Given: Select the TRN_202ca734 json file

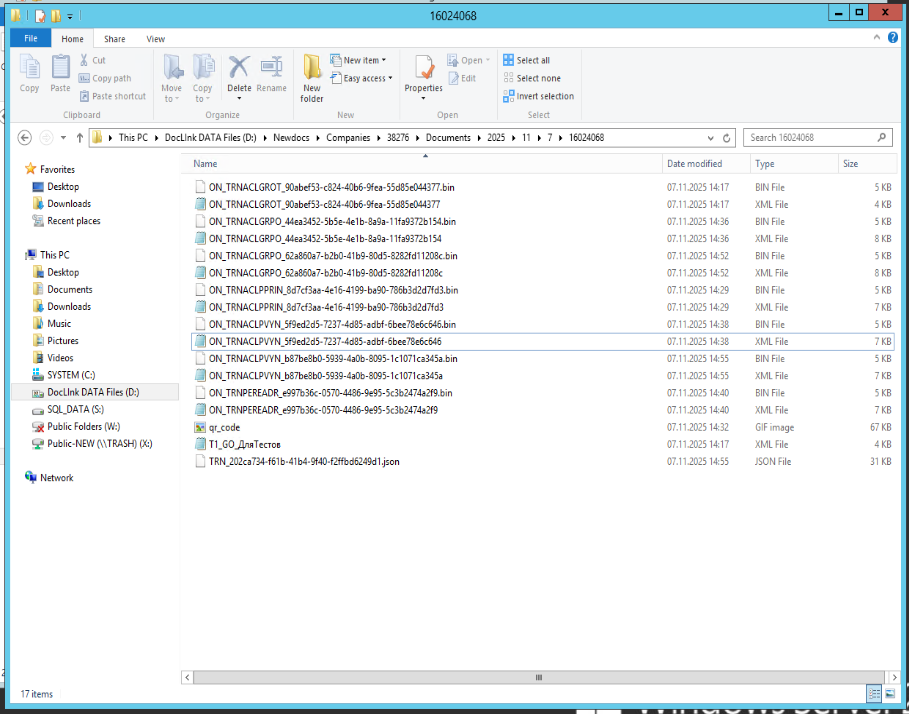Looking at the screenshot, I should [x=304, y=461].
